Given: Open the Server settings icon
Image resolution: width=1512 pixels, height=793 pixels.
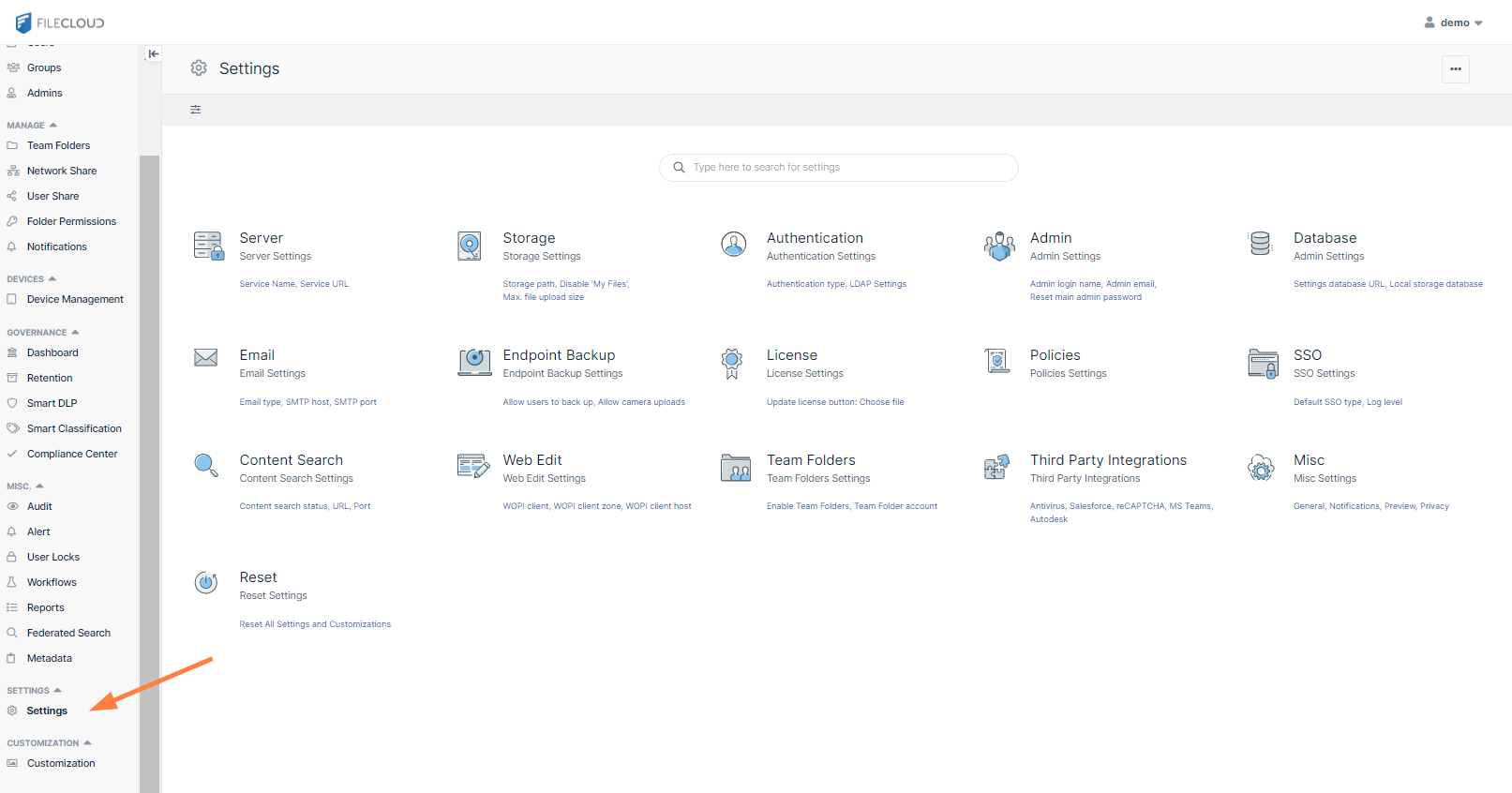Looking at the screenshot, I should pos(208,246).
